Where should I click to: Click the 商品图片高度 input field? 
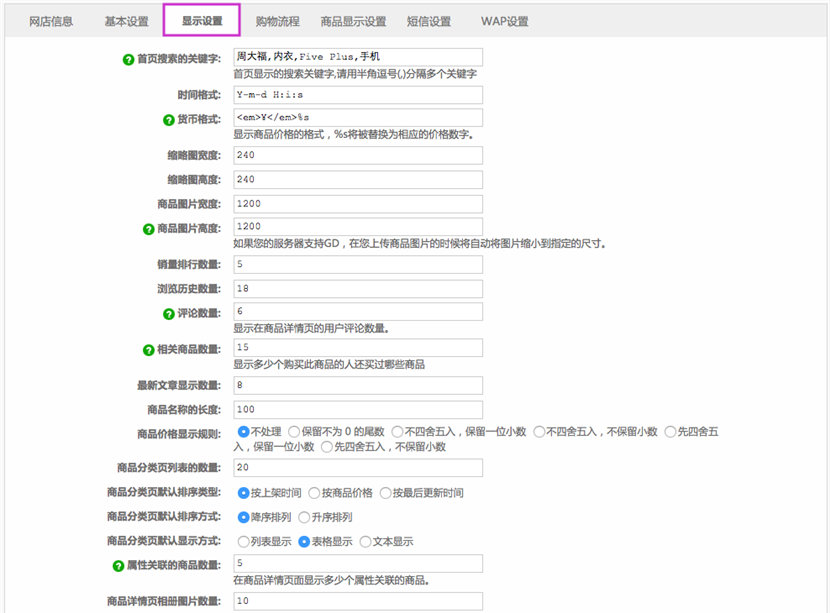[x=358, y=227]
